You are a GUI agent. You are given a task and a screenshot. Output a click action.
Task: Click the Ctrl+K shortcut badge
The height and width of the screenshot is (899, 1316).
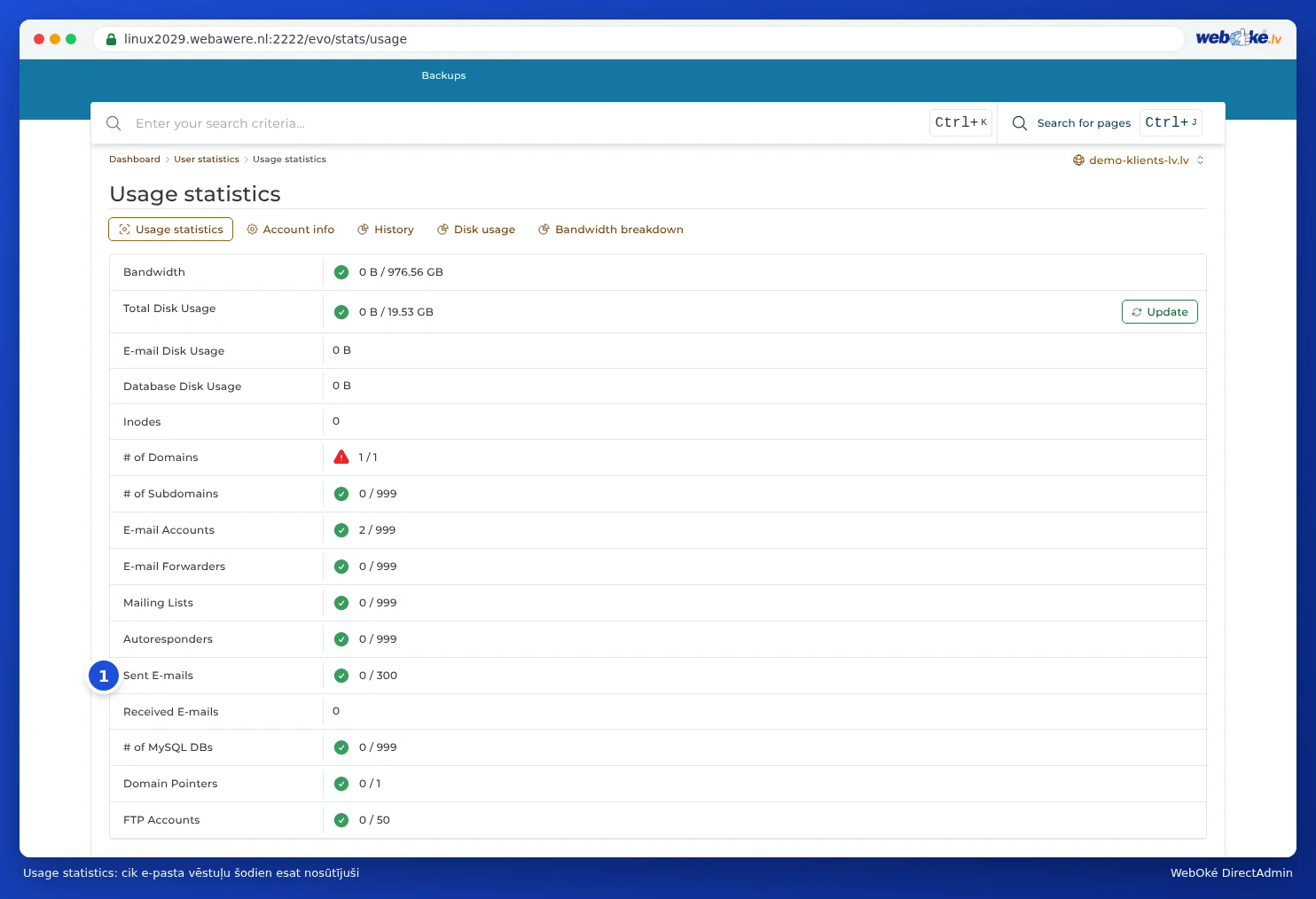click(x=960, y=122)
